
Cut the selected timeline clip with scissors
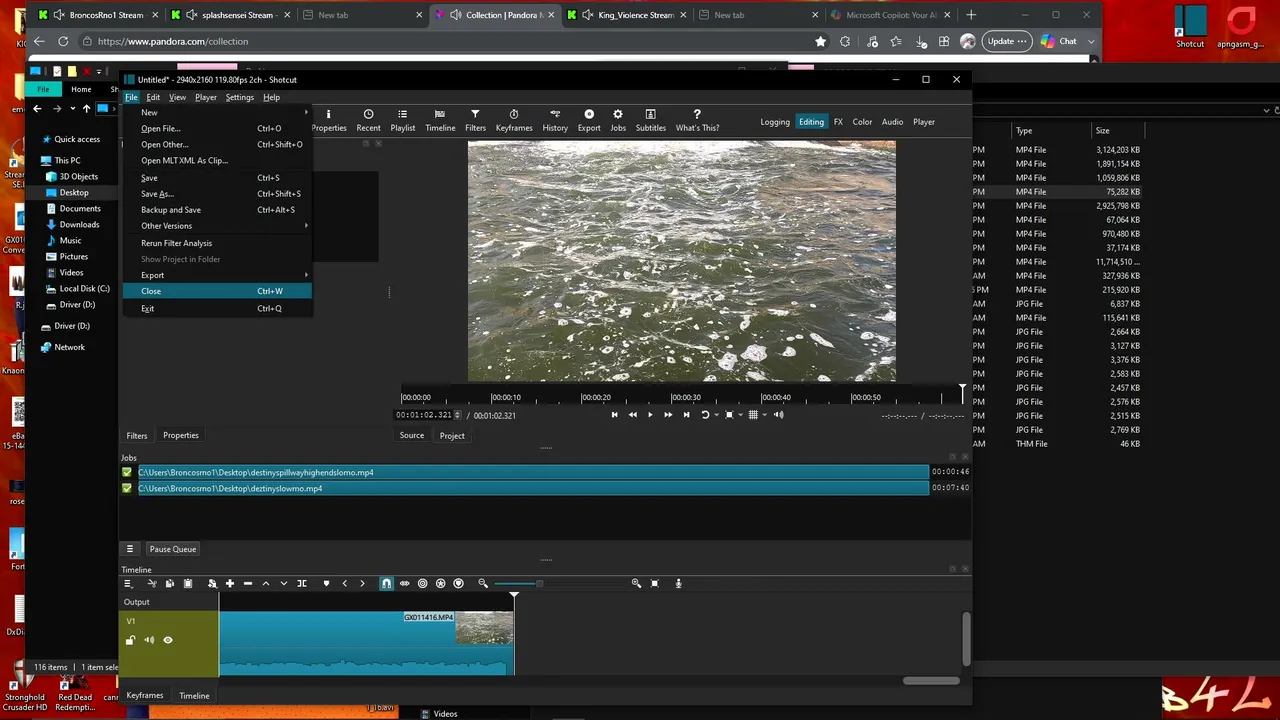152,583
